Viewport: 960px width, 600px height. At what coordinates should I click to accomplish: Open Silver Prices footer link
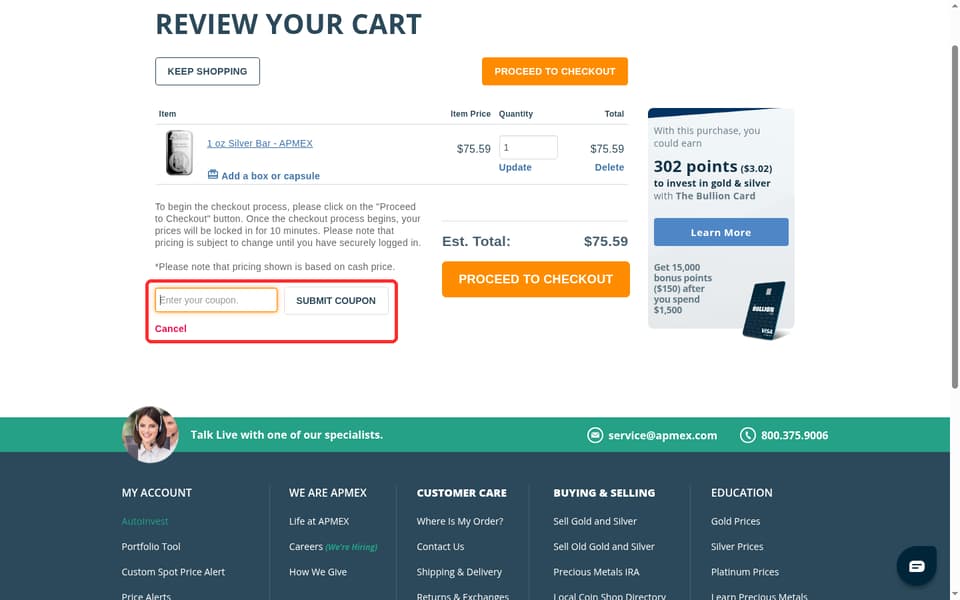pos(737,546)
